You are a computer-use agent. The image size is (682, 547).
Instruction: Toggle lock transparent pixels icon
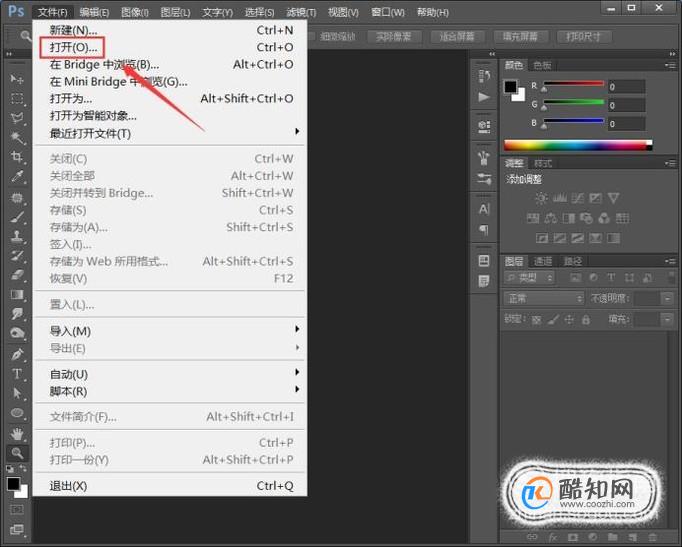click(x=536, y=320)
